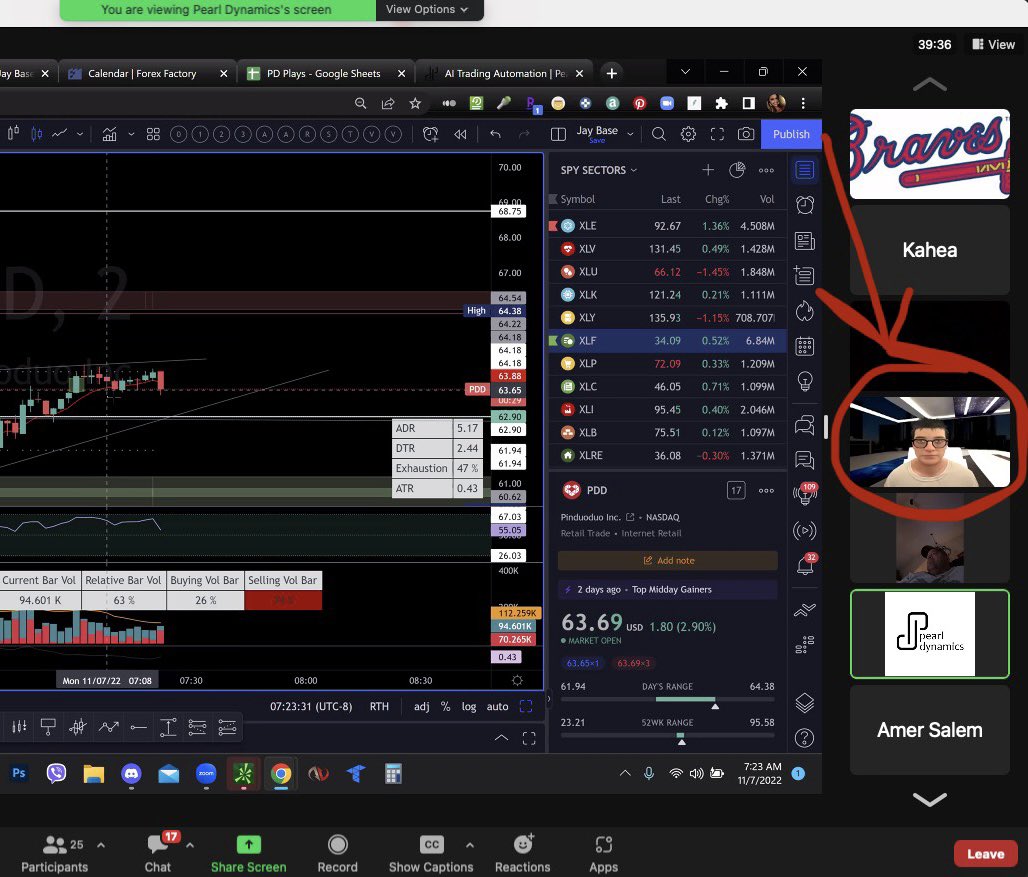Image resolution: width=1028 pixels, height=877 pixels.
Task: Open notifications bell with 32 badge
Action: click(804, 564)
